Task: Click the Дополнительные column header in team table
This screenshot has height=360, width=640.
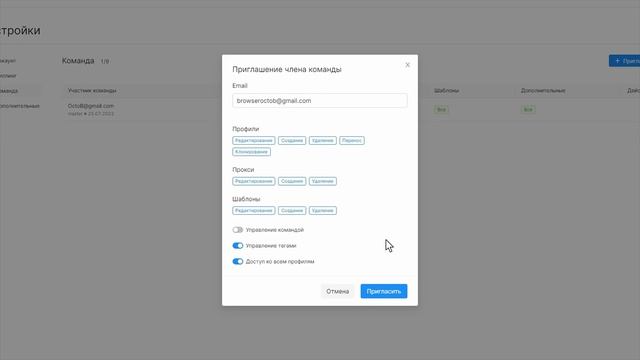Action: click(543, 91)
